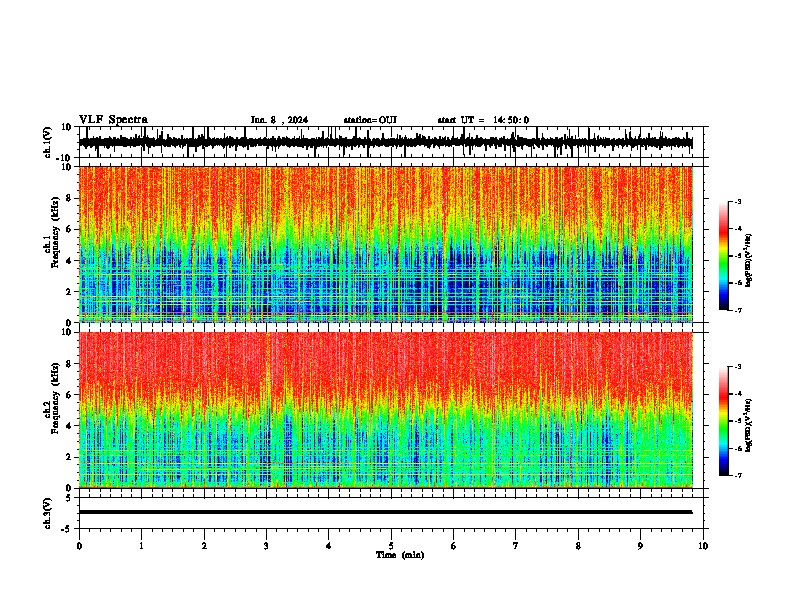The width and height of the screenshot is (792, 612).
Task: Click the station name label
Action: (x=370, y=120)
